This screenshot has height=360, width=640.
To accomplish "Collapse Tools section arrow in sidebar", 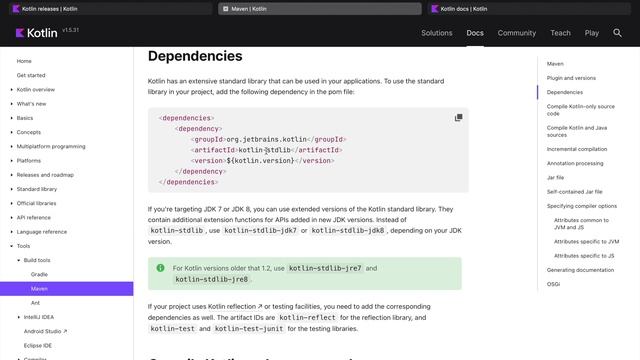I will (11, 246).
